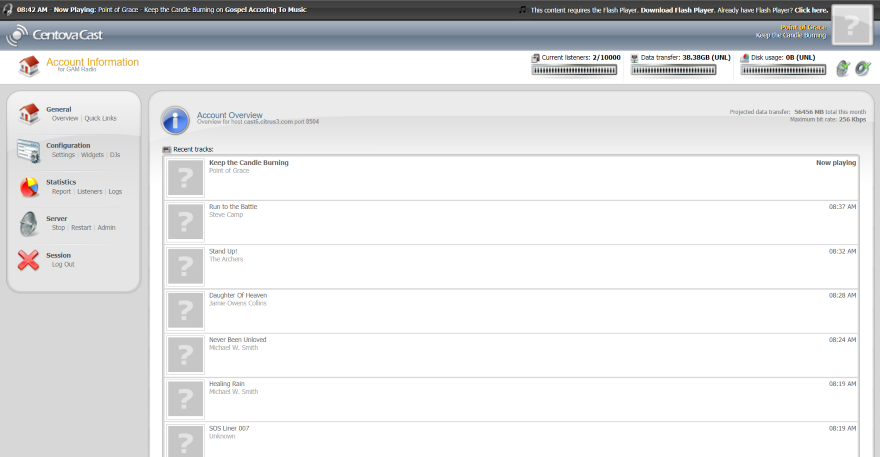Image resolution: width=880 pixels, height=457 pixels.
Task: Click the artist Jamie Owens Collins
Action: (x=238, y=304)
